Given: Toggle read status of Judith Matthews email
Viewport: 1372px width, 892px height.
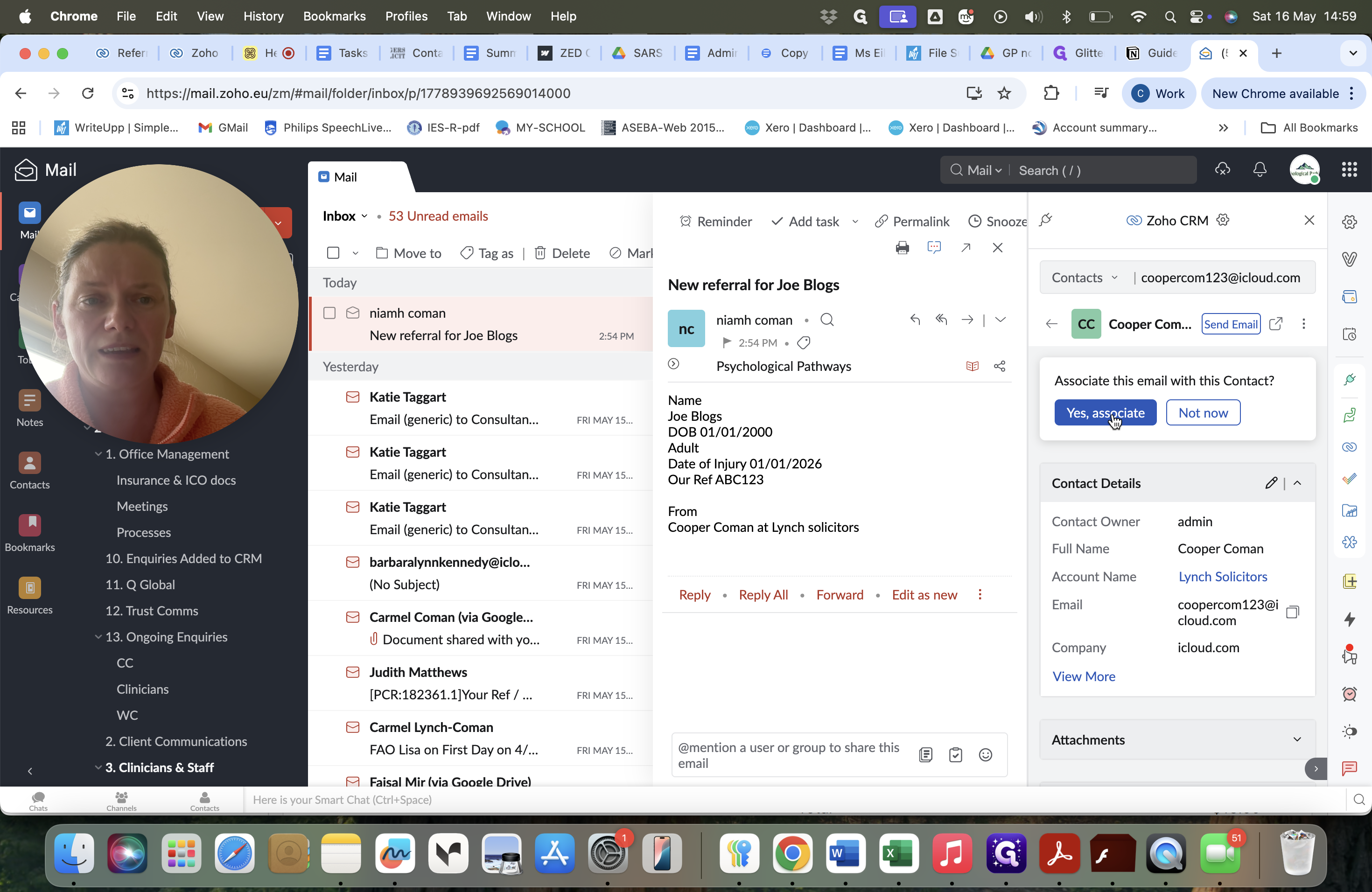Looking at the screenshot, I should pos(353,672).
